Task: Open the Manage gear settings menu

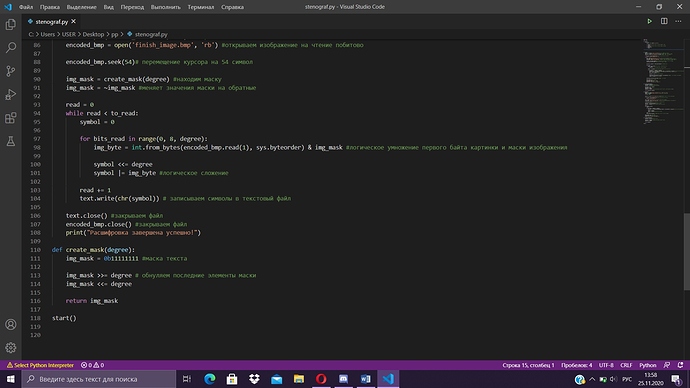Action: pyautogui.click(x=11, y=348)
